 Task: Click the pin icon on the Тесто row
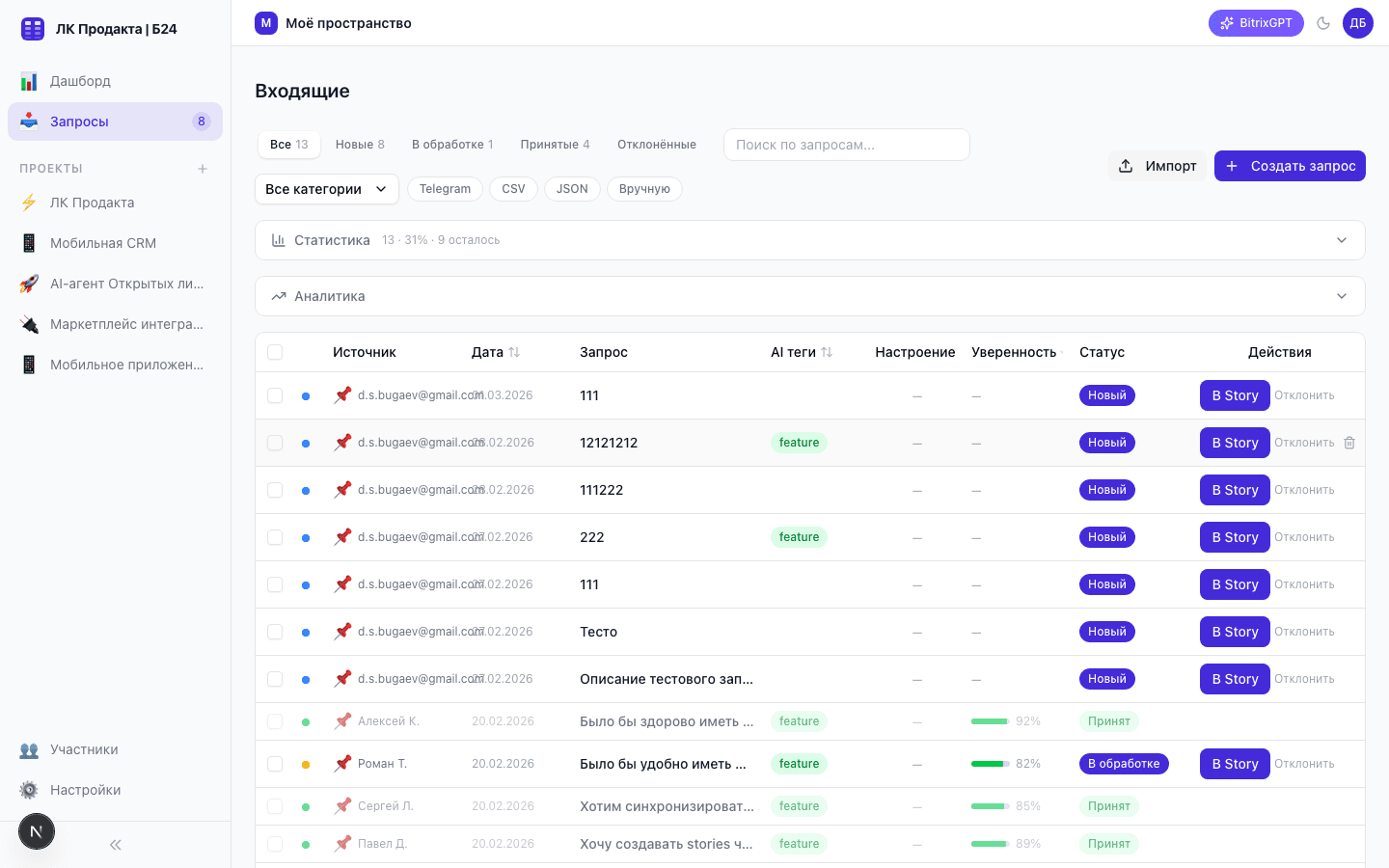(342, 632)
